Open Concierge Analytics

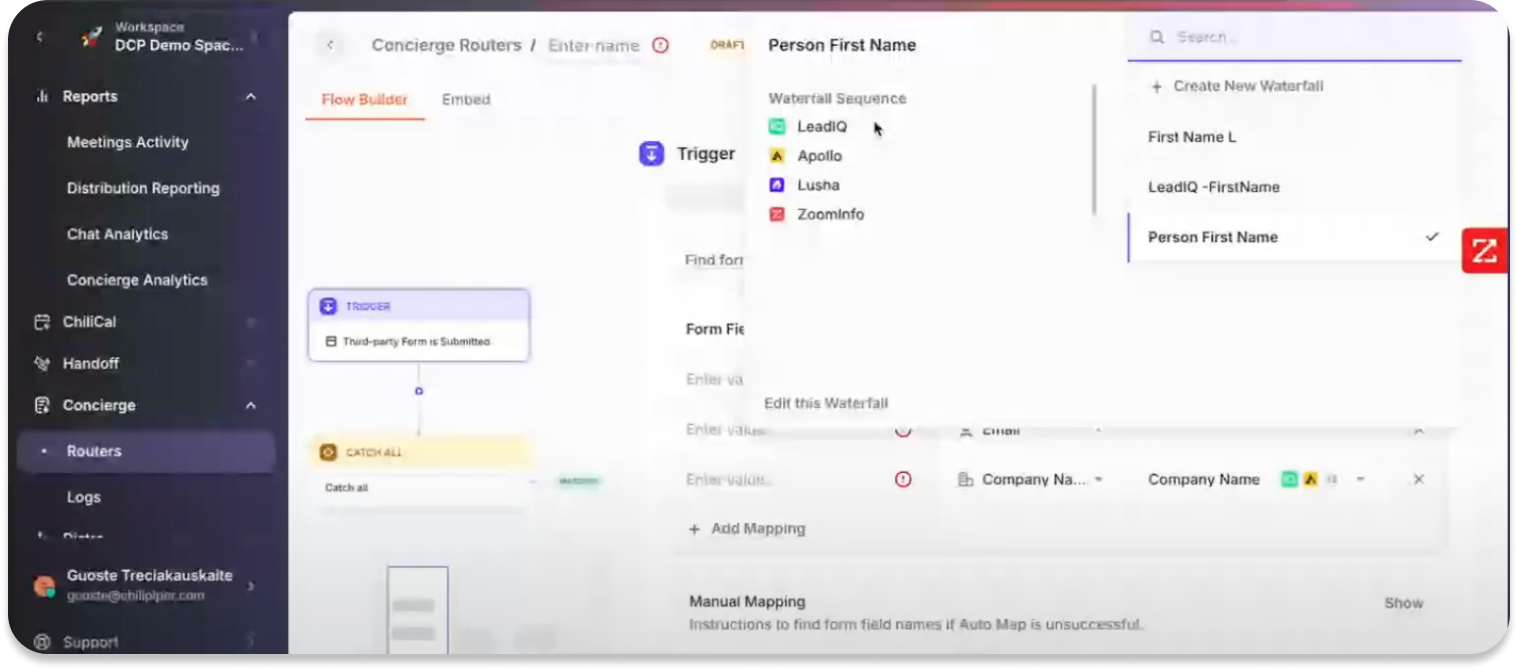coord(137,281)
